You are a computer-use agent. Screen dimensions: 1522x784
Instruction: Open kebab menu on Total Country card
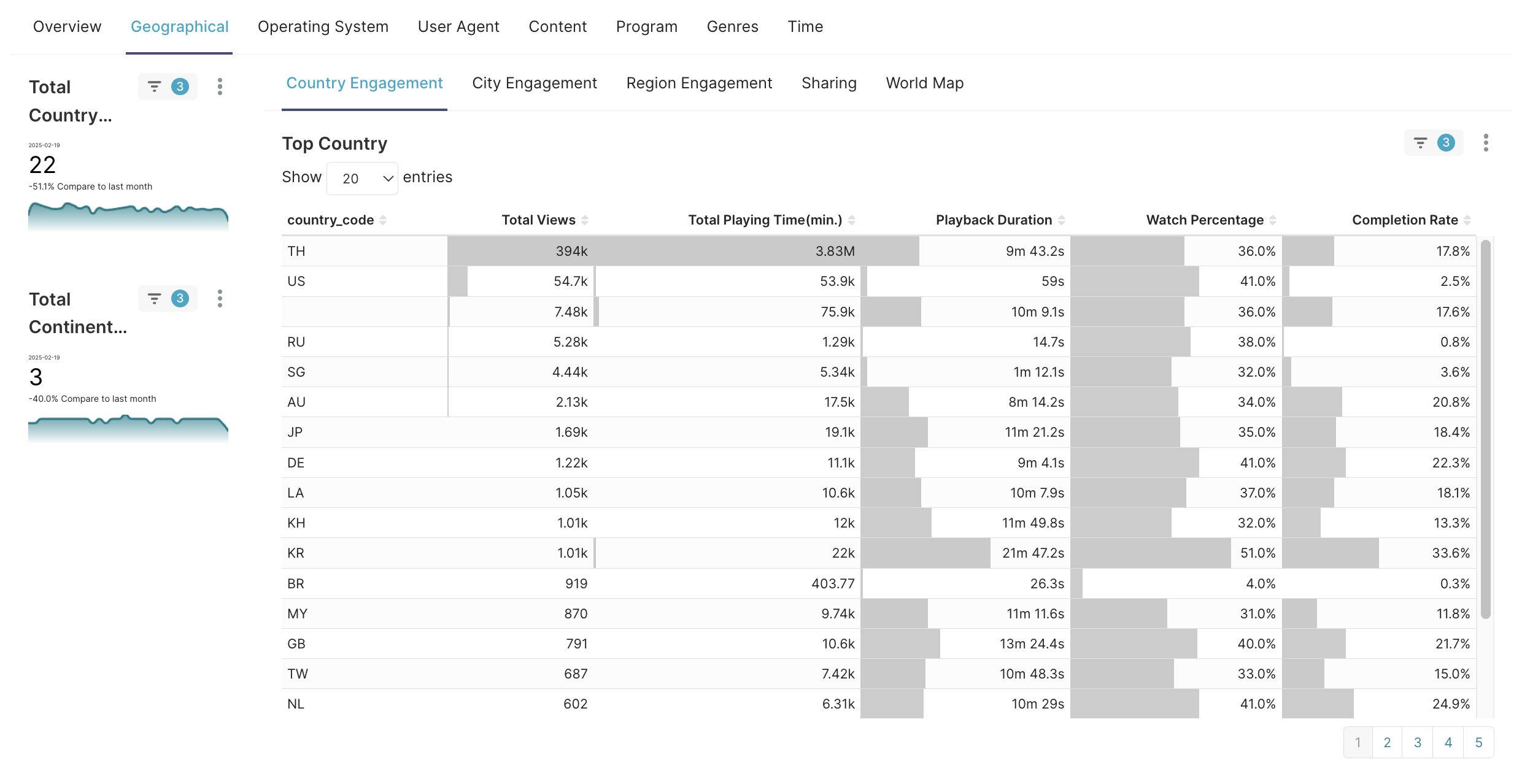coord(220,86)
